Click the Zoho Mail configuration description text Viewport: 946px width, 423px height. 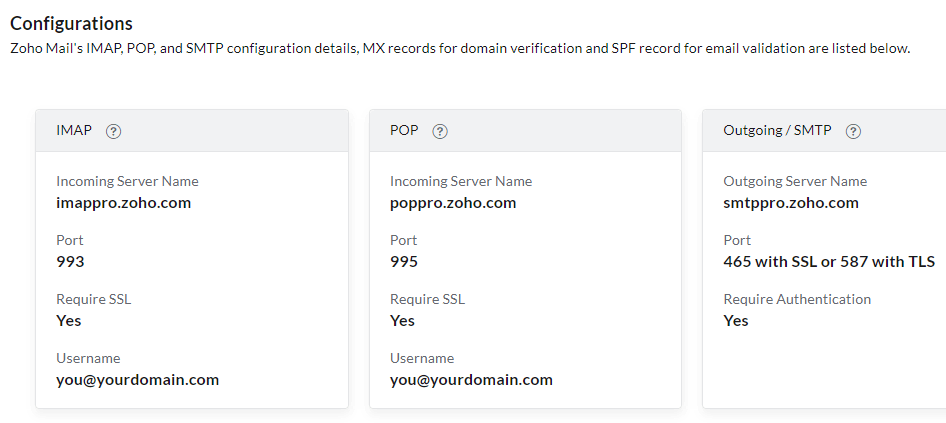(x=459, y=48)
